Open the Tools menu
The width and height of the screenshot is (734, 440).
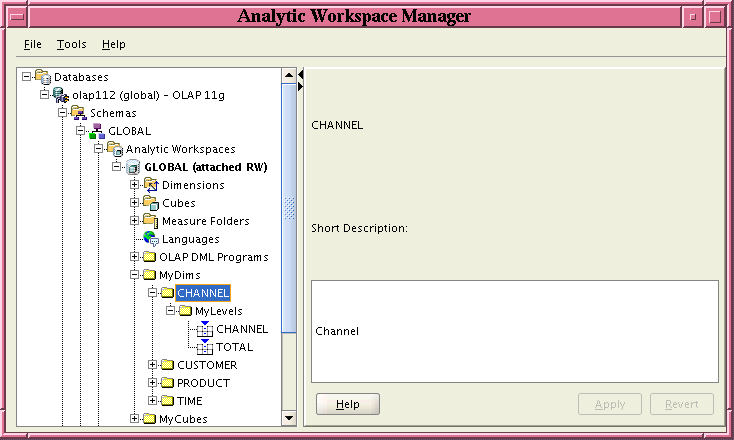coord(71,45)
